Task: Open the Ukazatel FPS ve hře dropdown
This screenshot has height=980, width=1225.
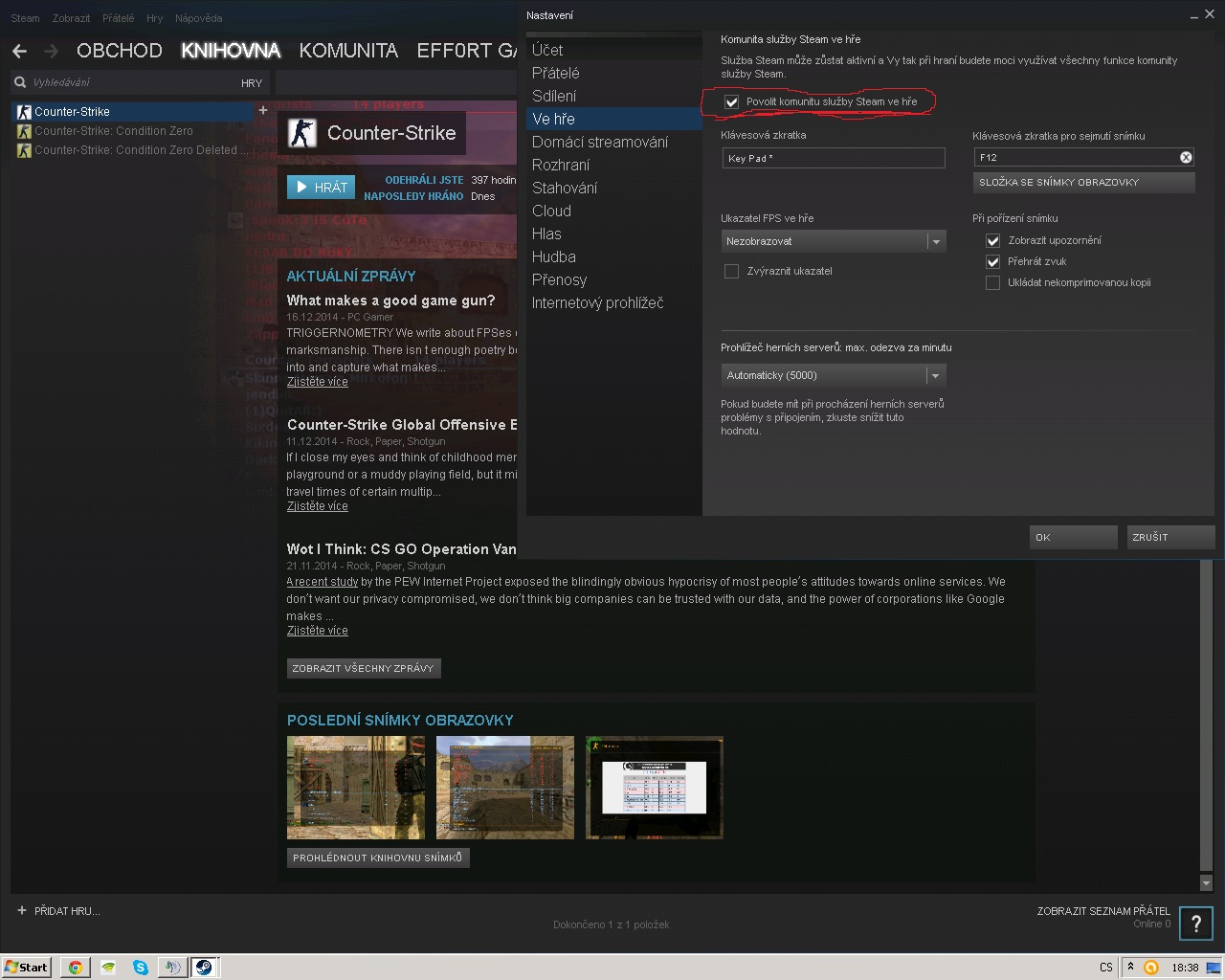Action: 834,241
